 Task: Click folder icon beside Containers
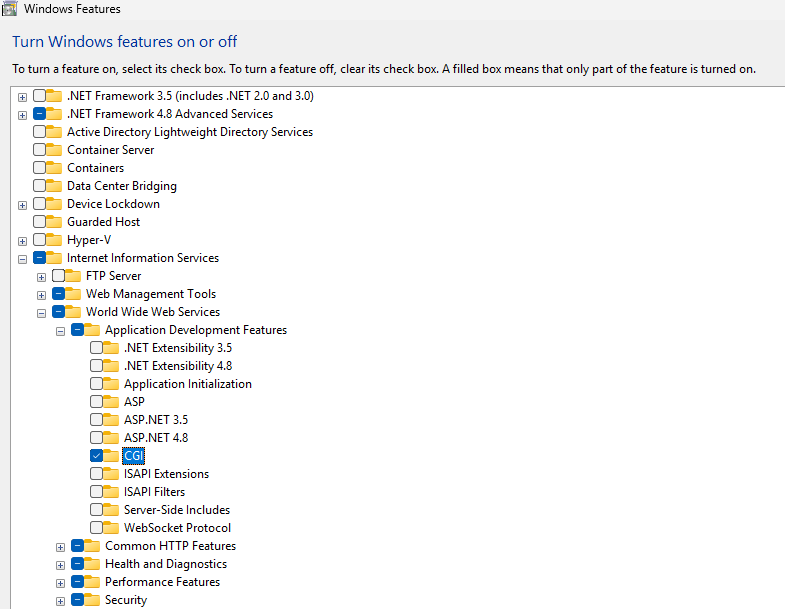pos(54,168)
